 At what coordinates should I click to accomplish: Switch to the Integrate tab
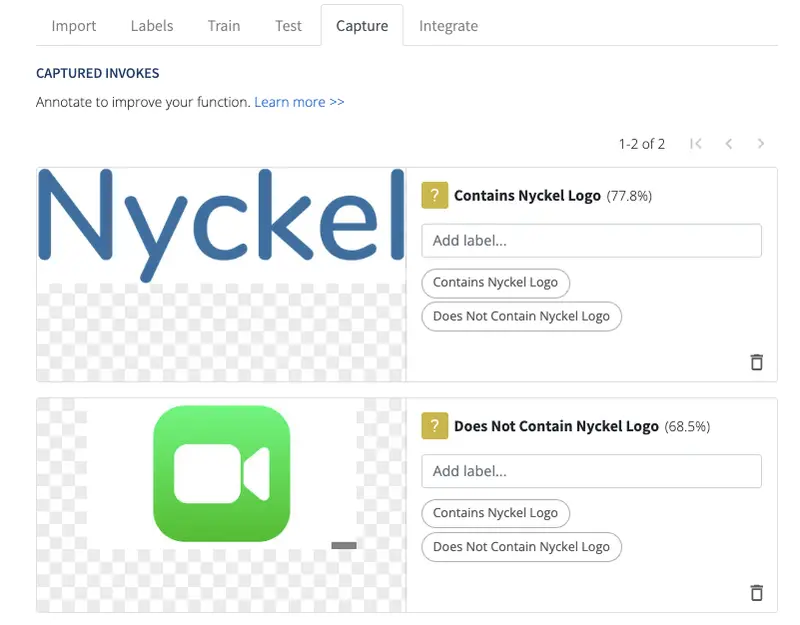(x=448, y=26)
